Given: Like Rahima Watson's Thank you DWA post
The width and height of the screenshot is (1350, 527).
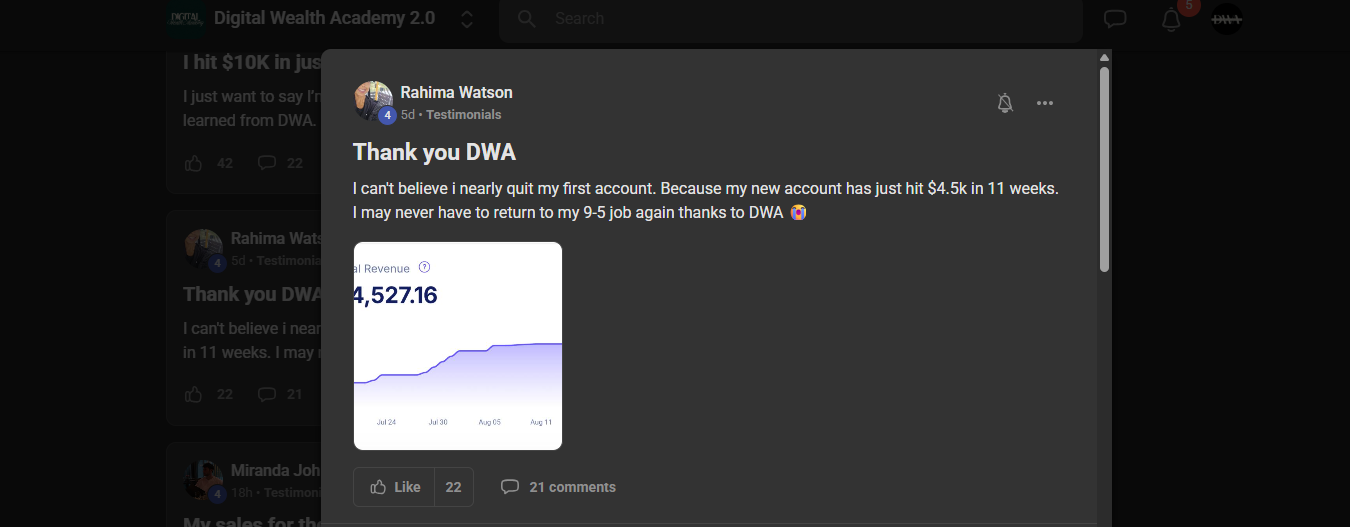Looking at the screenshot, I should (x=394, y=487).
